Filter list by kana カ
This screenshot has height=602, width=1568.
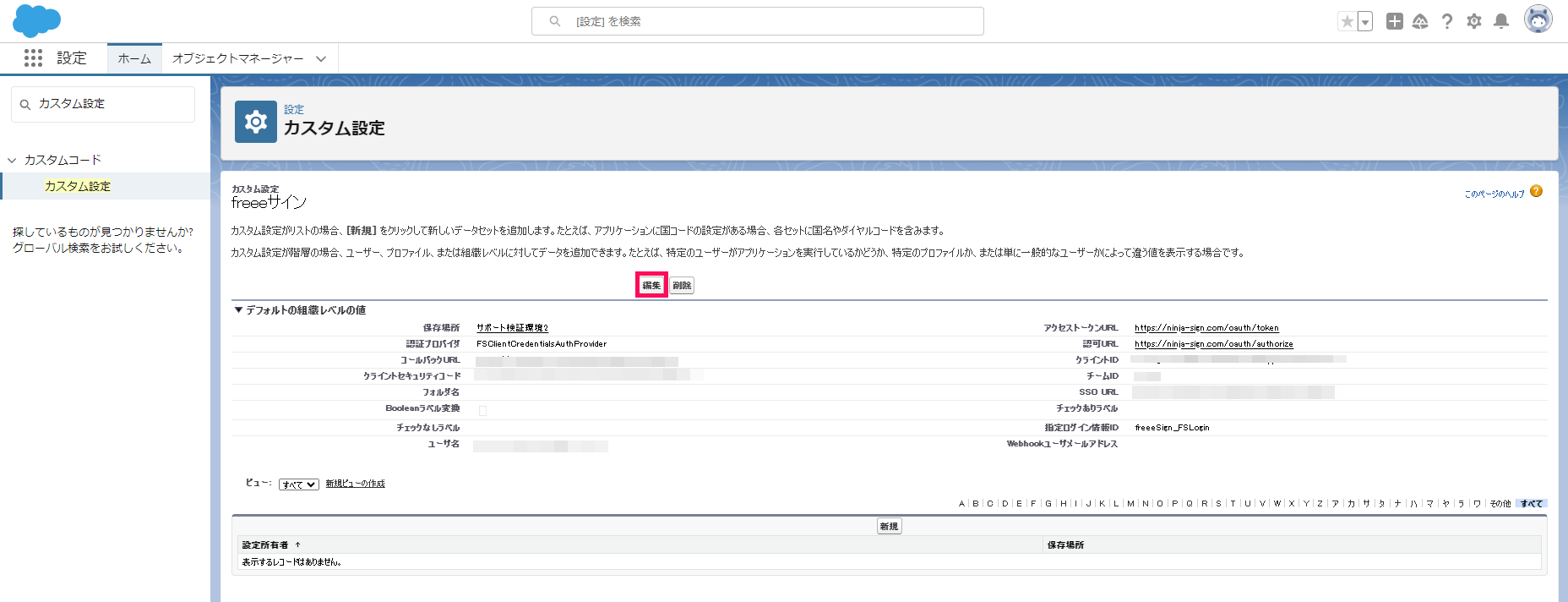click(1351, 503)
